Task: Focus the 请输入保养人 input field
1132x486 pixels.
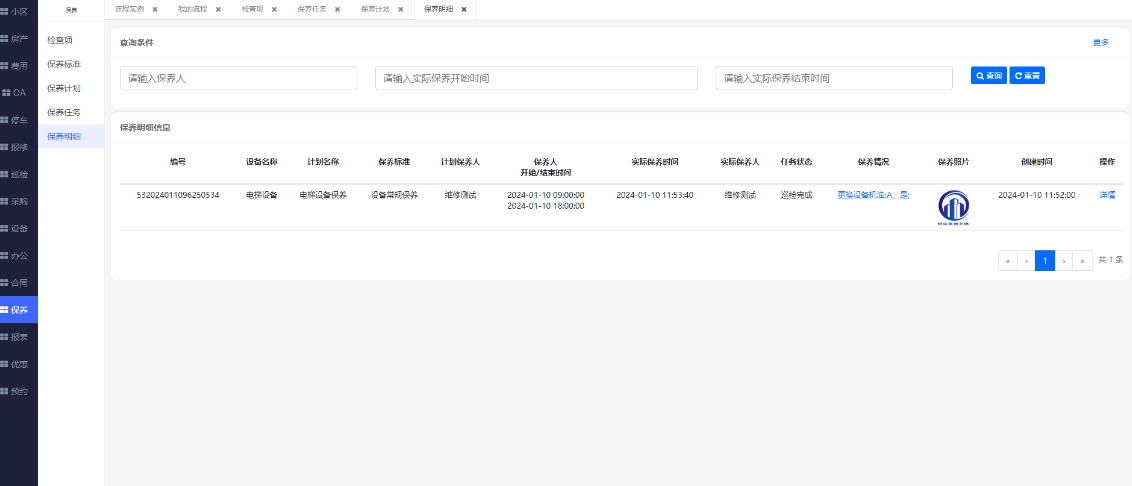Action: (238, 78)
